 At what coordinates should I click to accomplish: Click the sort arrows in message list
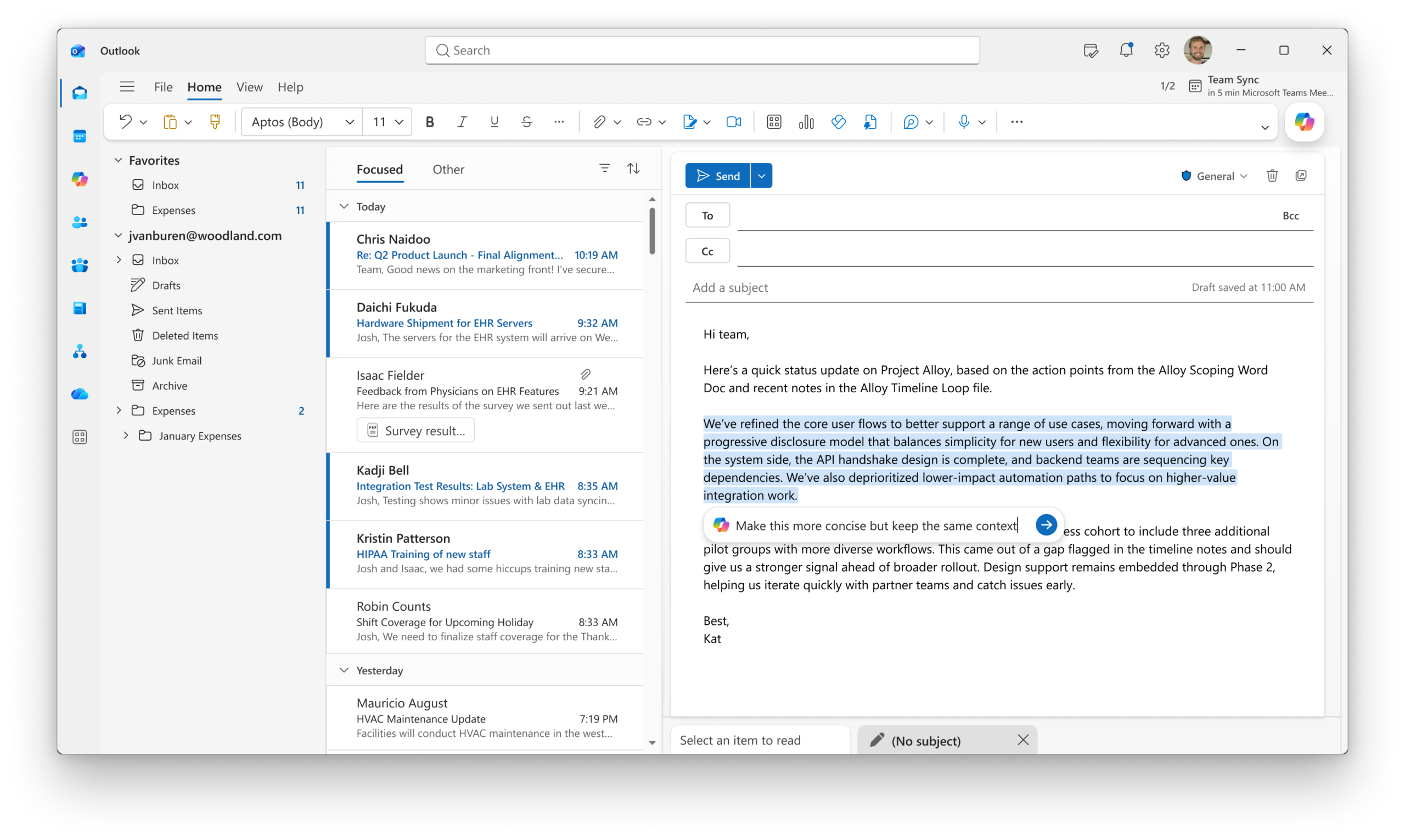point(633,168)
